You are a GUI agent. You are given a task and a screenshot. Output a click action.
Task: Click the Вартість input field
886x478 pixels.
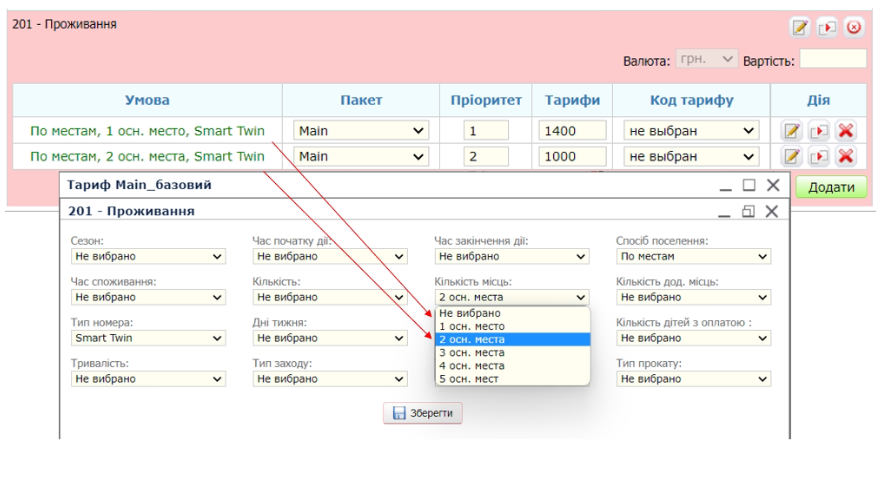tap(832, 60)
